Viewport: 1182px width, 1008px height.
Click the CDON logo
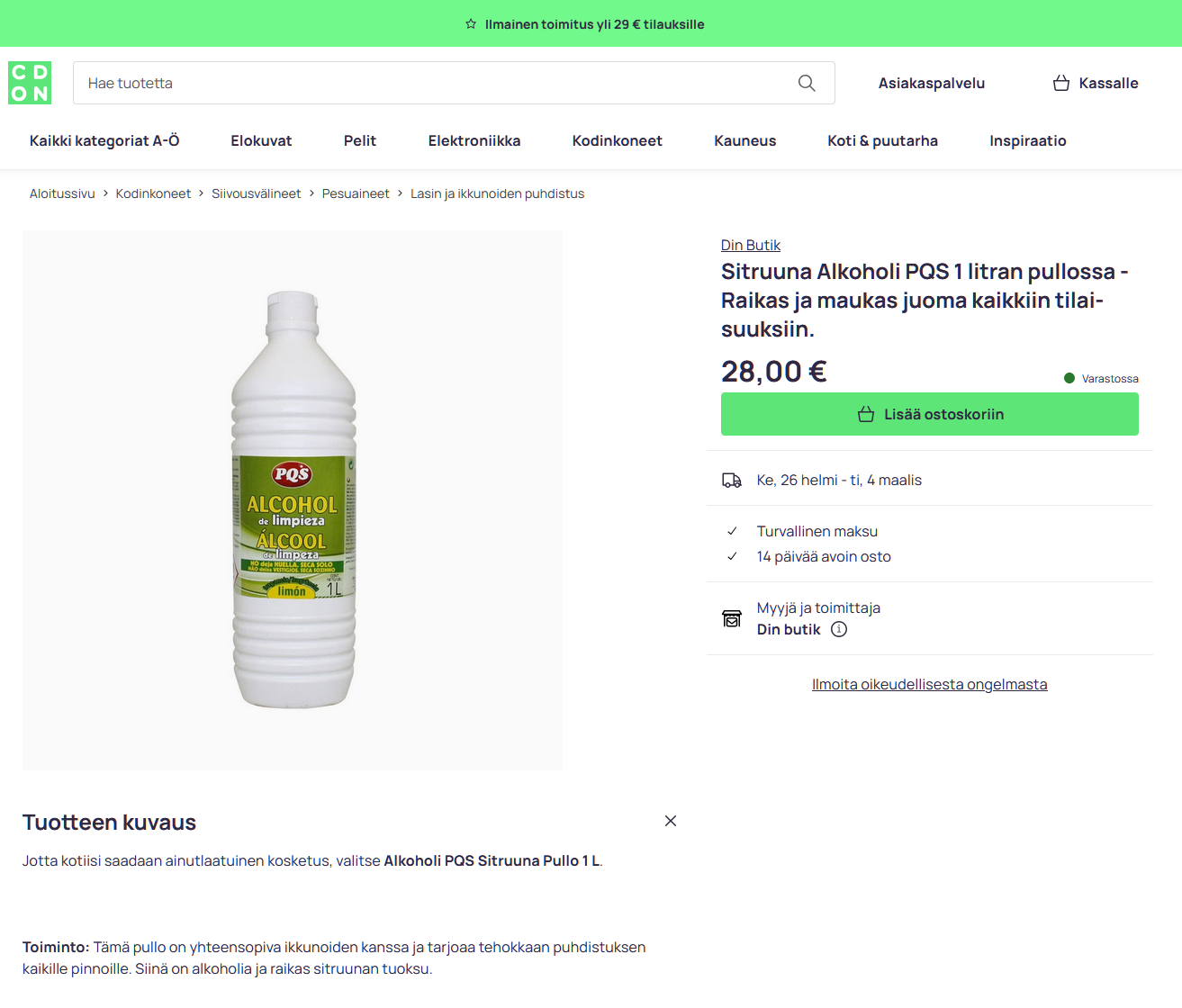(x=30, y=83)
